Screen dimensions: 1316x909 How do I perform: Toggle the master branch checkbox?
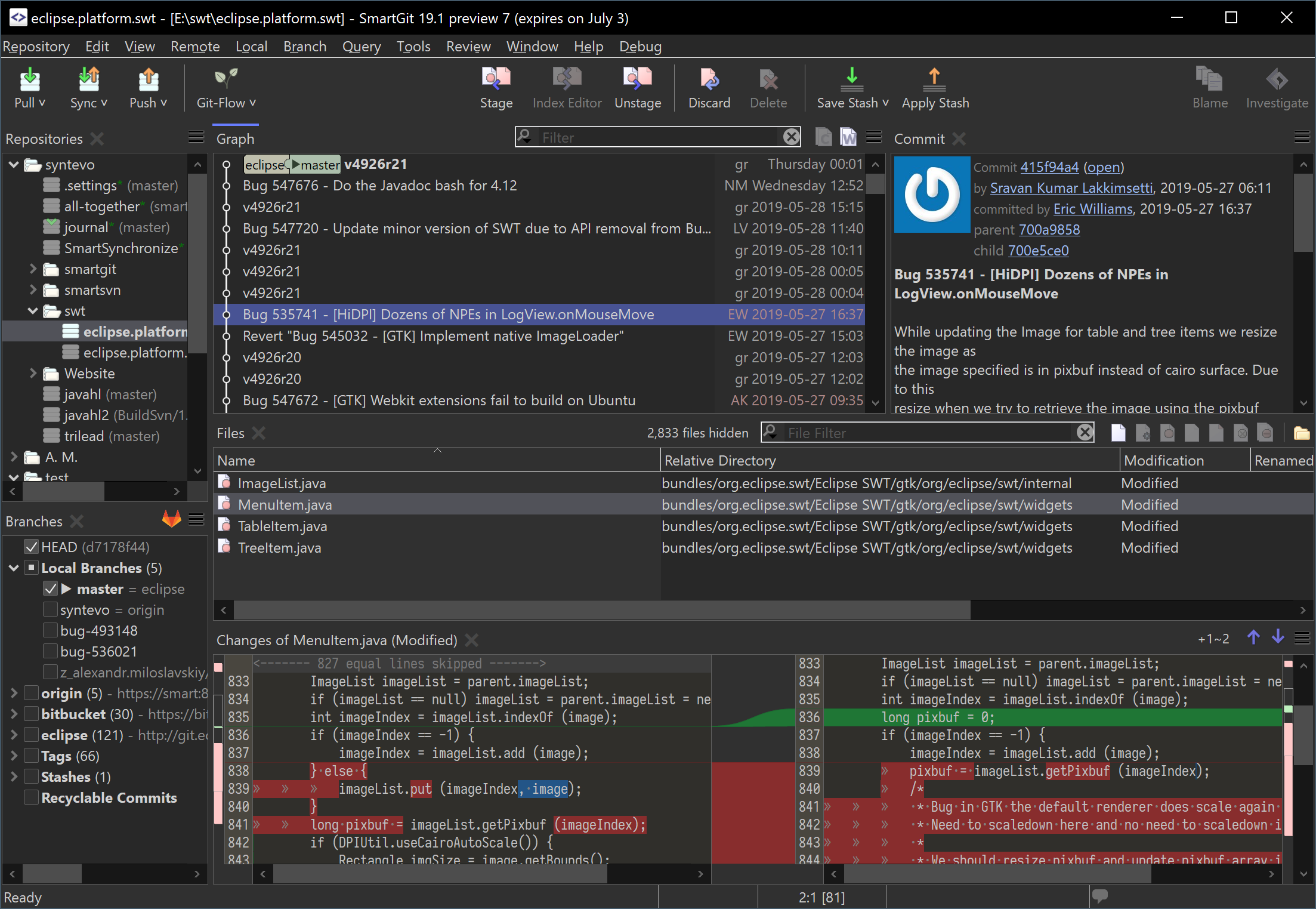[x=51, y=588]
